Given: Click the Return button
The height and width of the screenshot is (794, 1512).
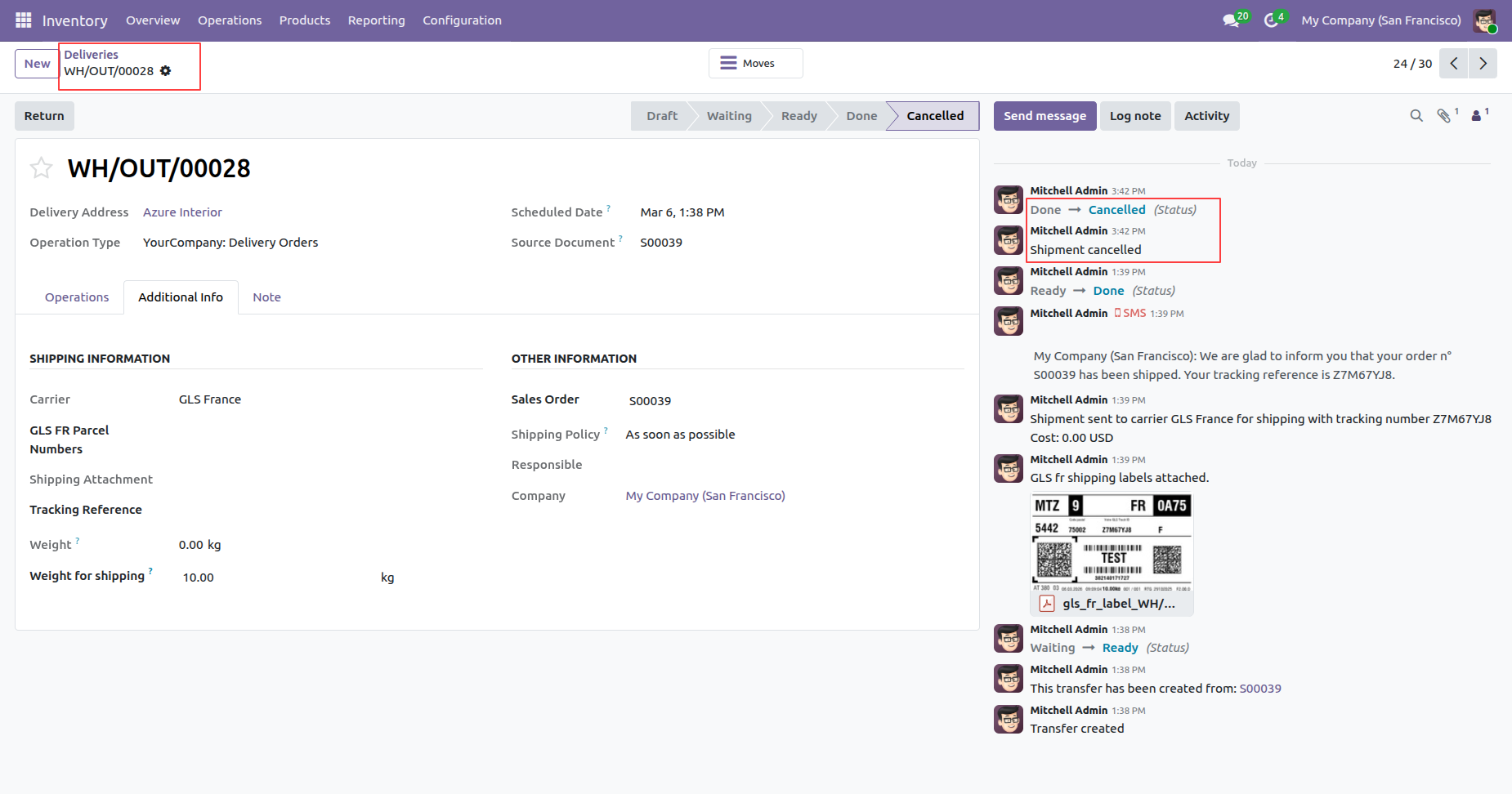Looking at the screenshot, I should click(44, 116).
